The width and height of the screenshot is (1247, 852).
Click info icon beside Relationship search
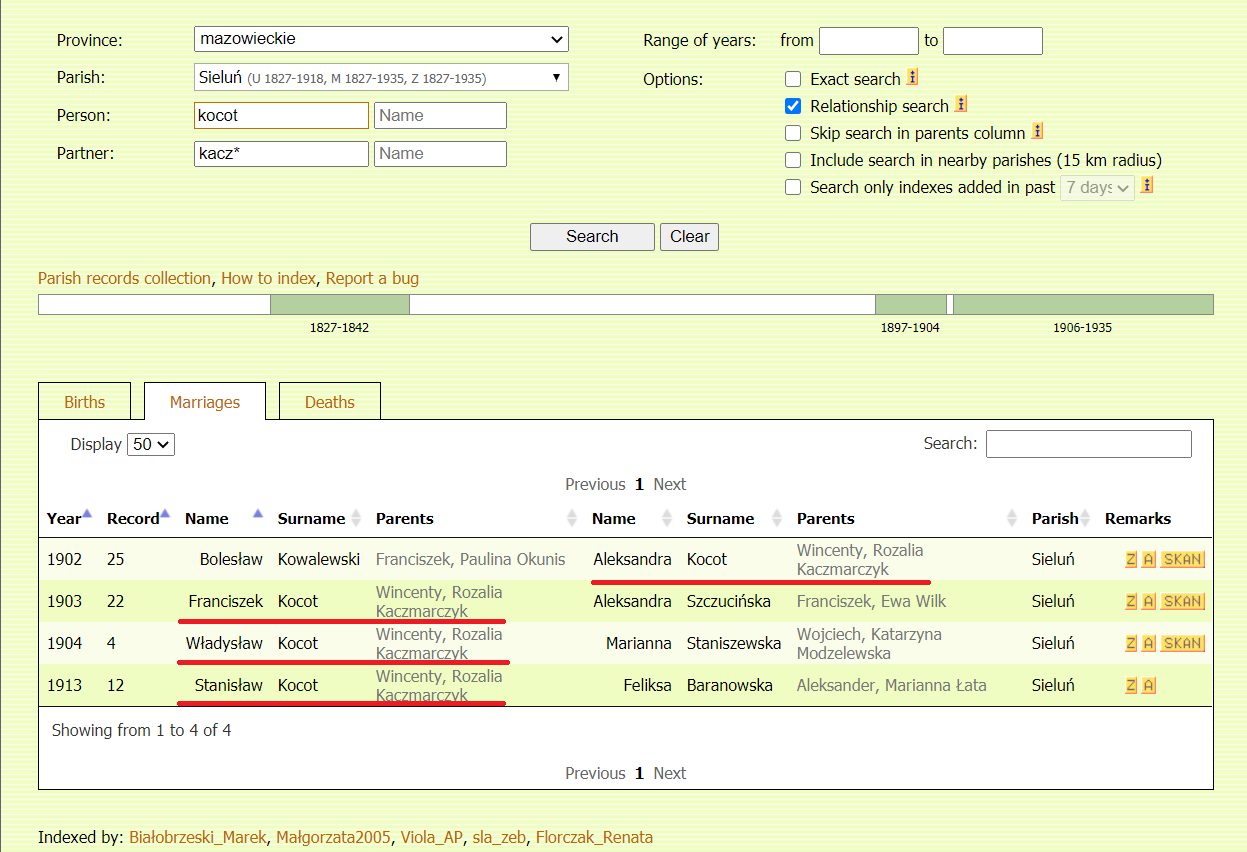(961, 105)
